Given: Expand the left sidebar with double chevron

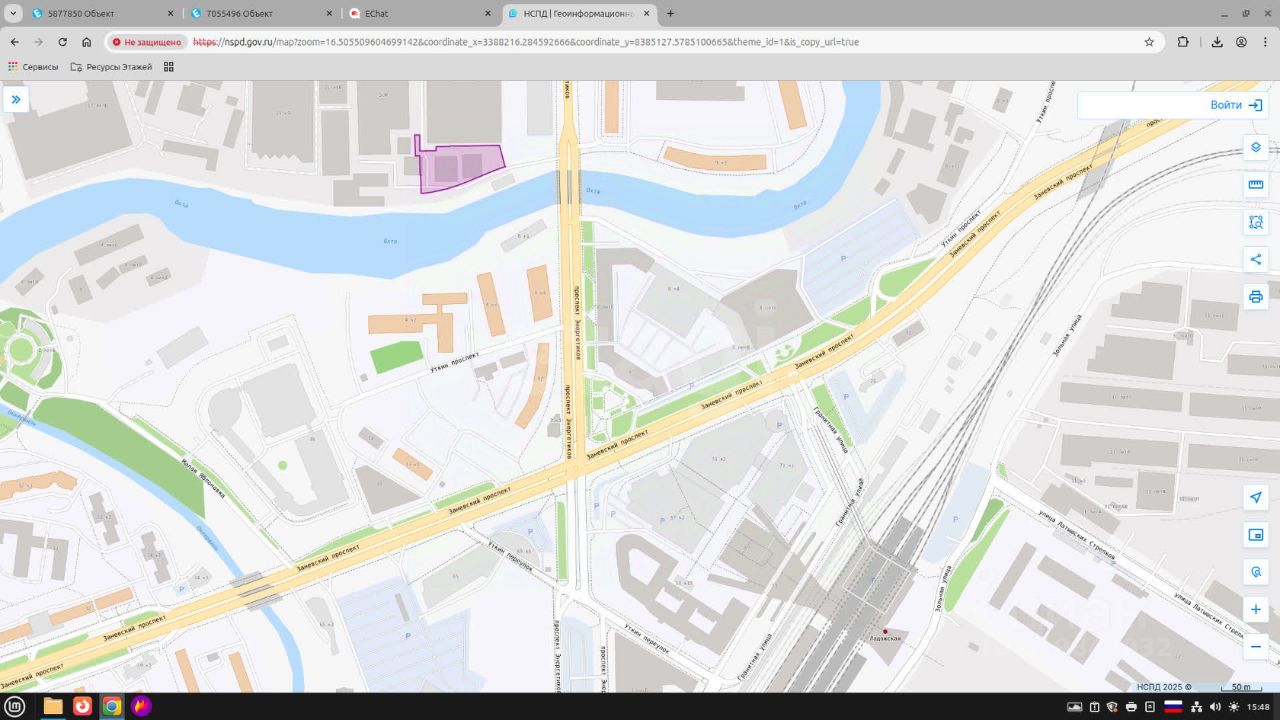Looking at the screenshot, I should [16, 100].
